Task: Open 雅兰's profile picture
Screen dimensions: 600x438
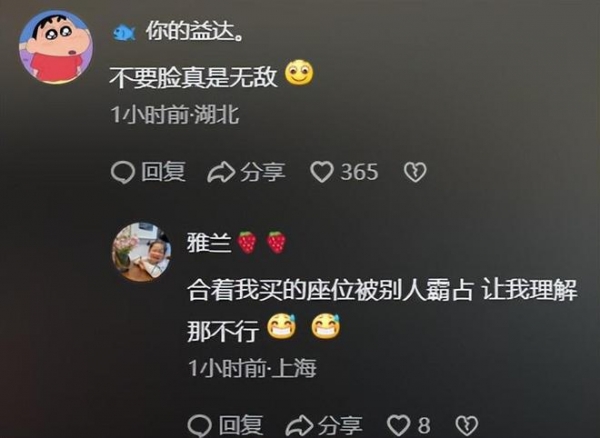Action: pyautogui.click(x=141, y=252)
